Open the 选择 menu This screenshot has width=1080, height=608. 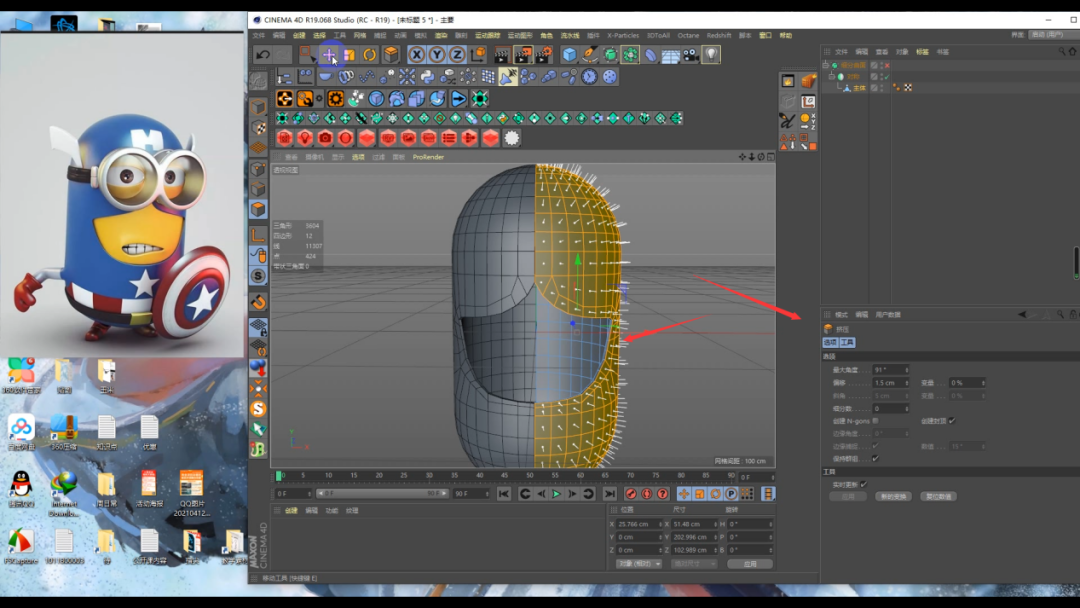[x=320, y=35]
